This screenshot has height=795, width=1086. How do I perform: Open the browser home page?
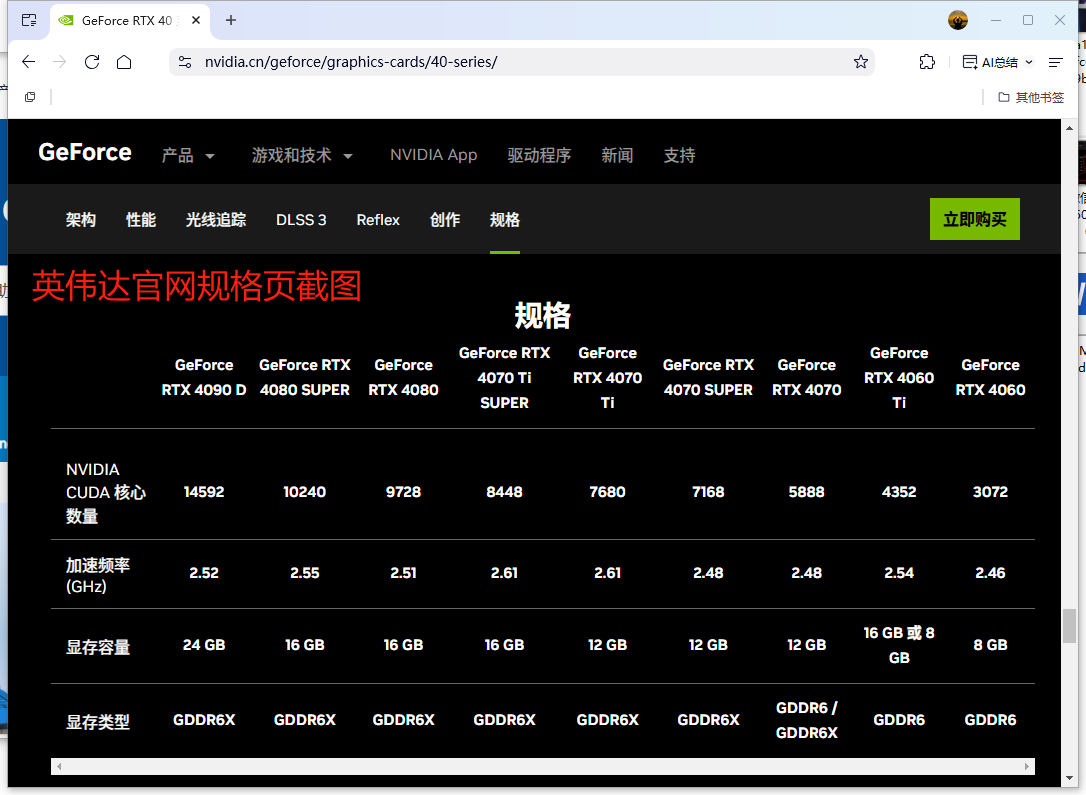[124, 62]
